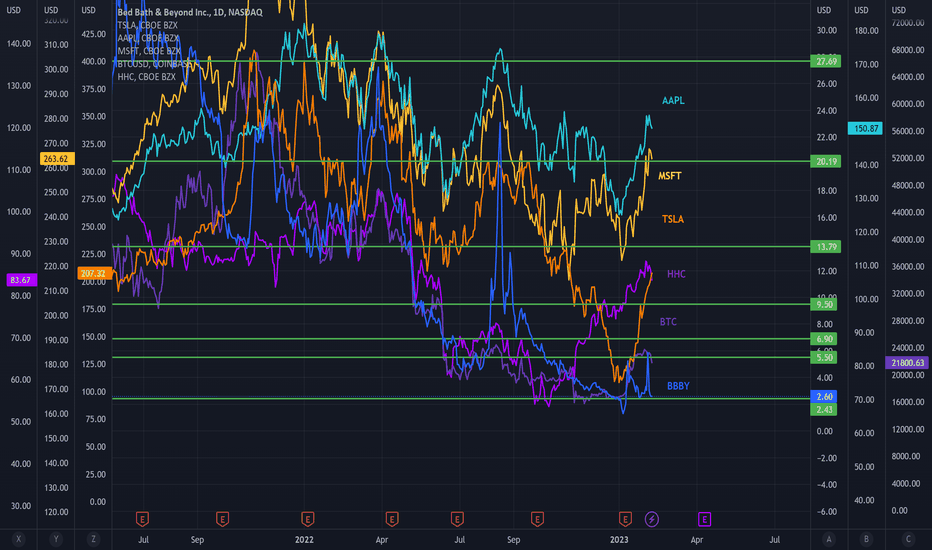Image resolution: width=932 pixels, height=550 pixels.
Task: Click the blue 2.60 current price label
Action: [x=824, y=397]
